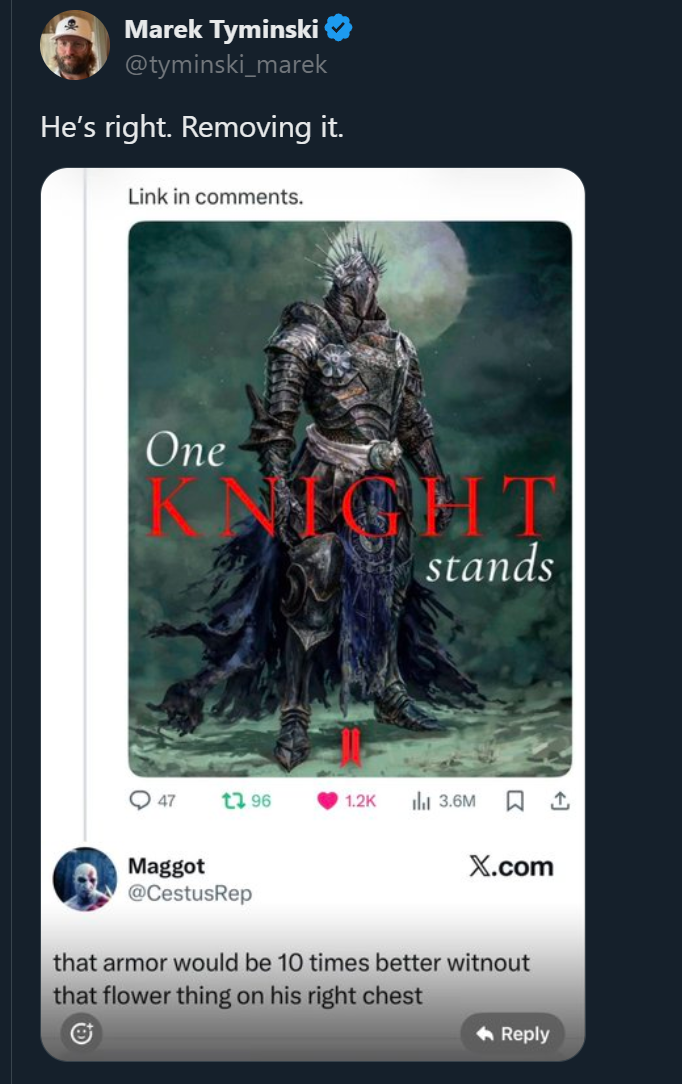The height and width of the screenshot is (1084, 682).
Task: Click the bookmark icon under the poster
Action: 515,801
